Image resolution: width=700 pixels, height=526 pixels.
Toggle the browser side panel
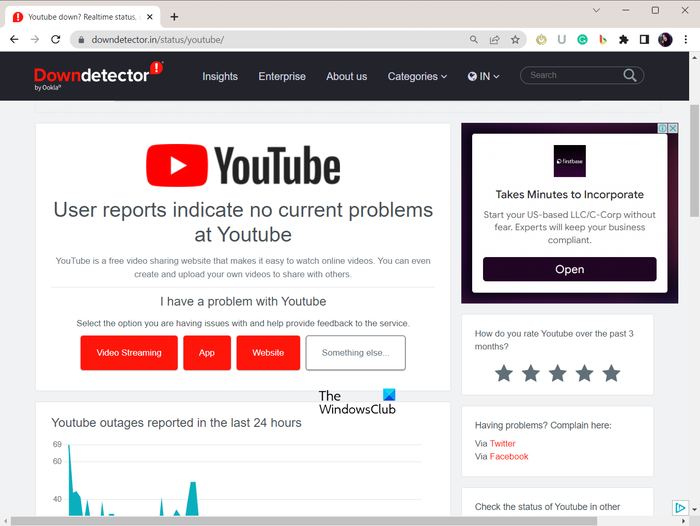pos(644,40)
